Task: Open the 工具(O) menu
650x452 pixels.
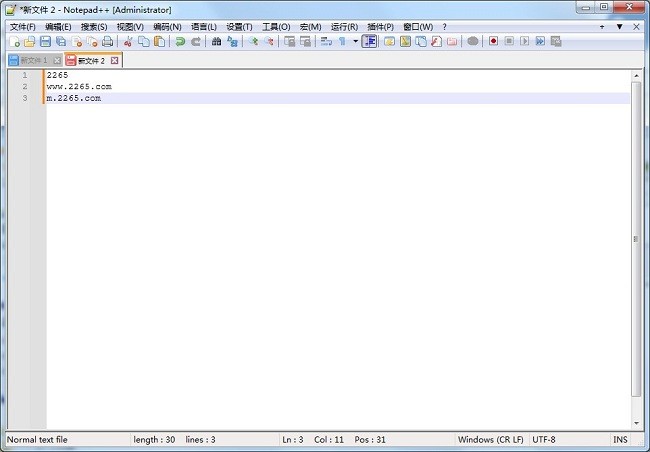Action: (276, 27)
